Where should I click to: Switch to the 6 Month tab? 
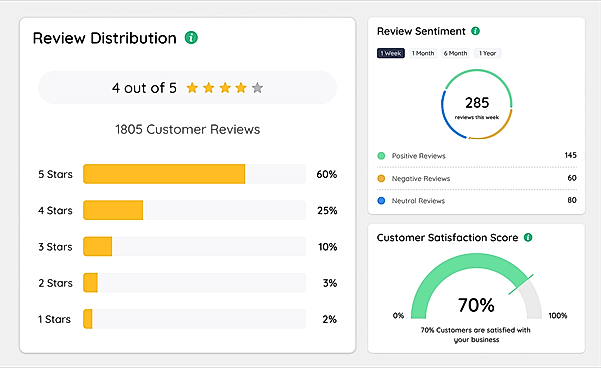pyautogui.click(x=455, y=53)
